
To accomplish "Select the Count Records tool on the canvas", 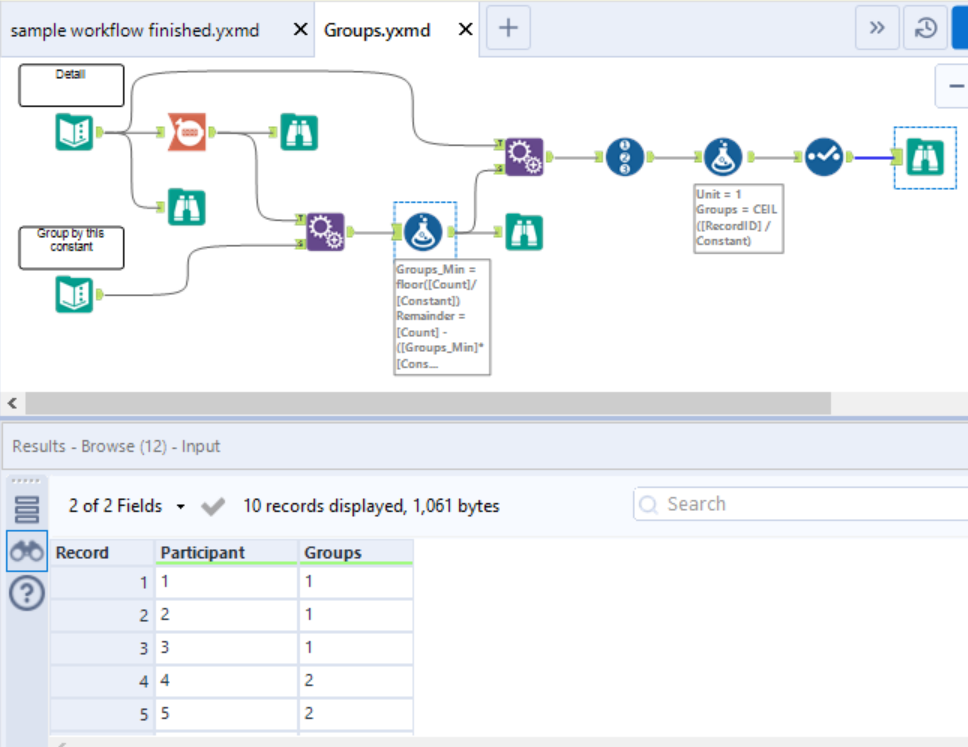I will 185,131.
